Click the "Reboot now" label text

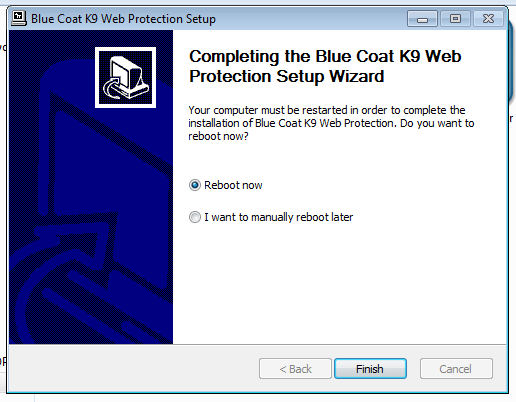(x=233, y=185)
